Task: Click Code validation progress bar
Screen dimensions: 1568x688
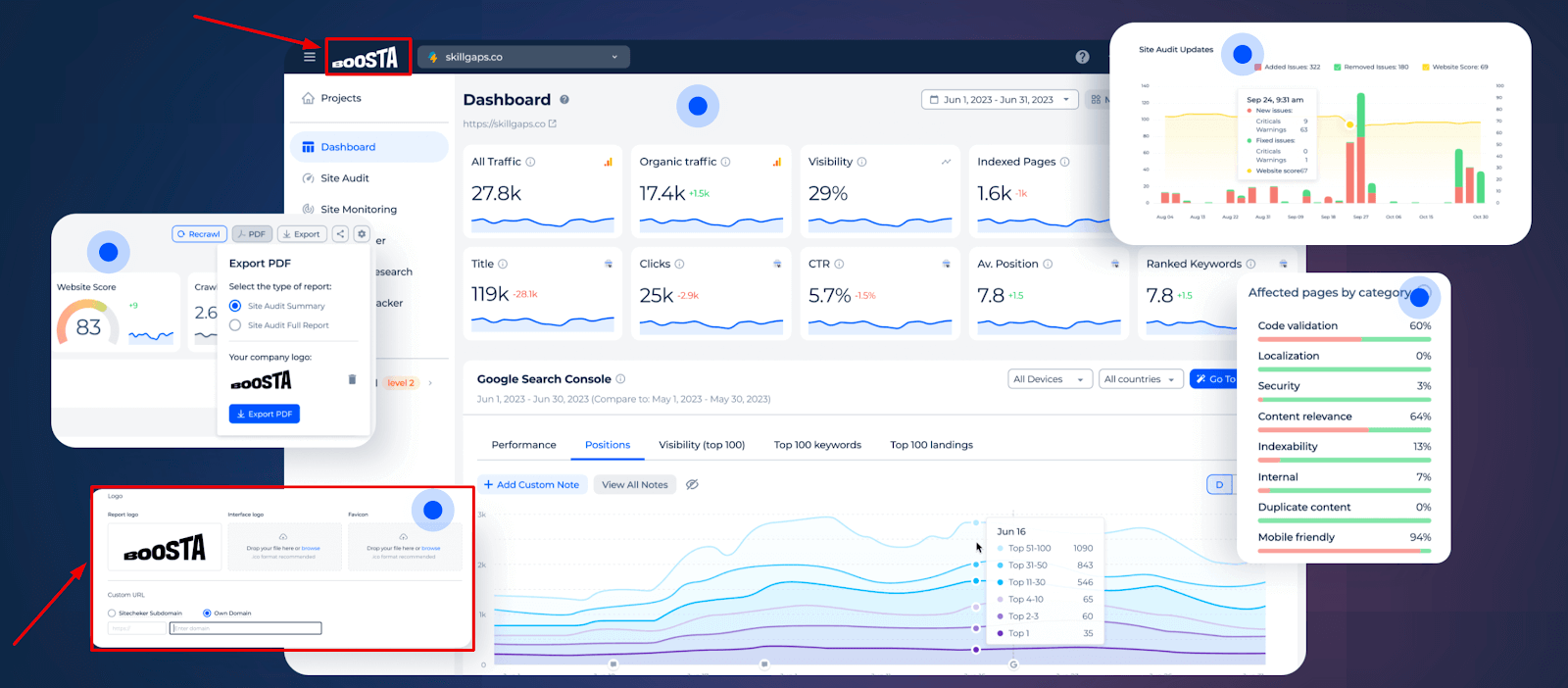Action: pos(1345,339)
